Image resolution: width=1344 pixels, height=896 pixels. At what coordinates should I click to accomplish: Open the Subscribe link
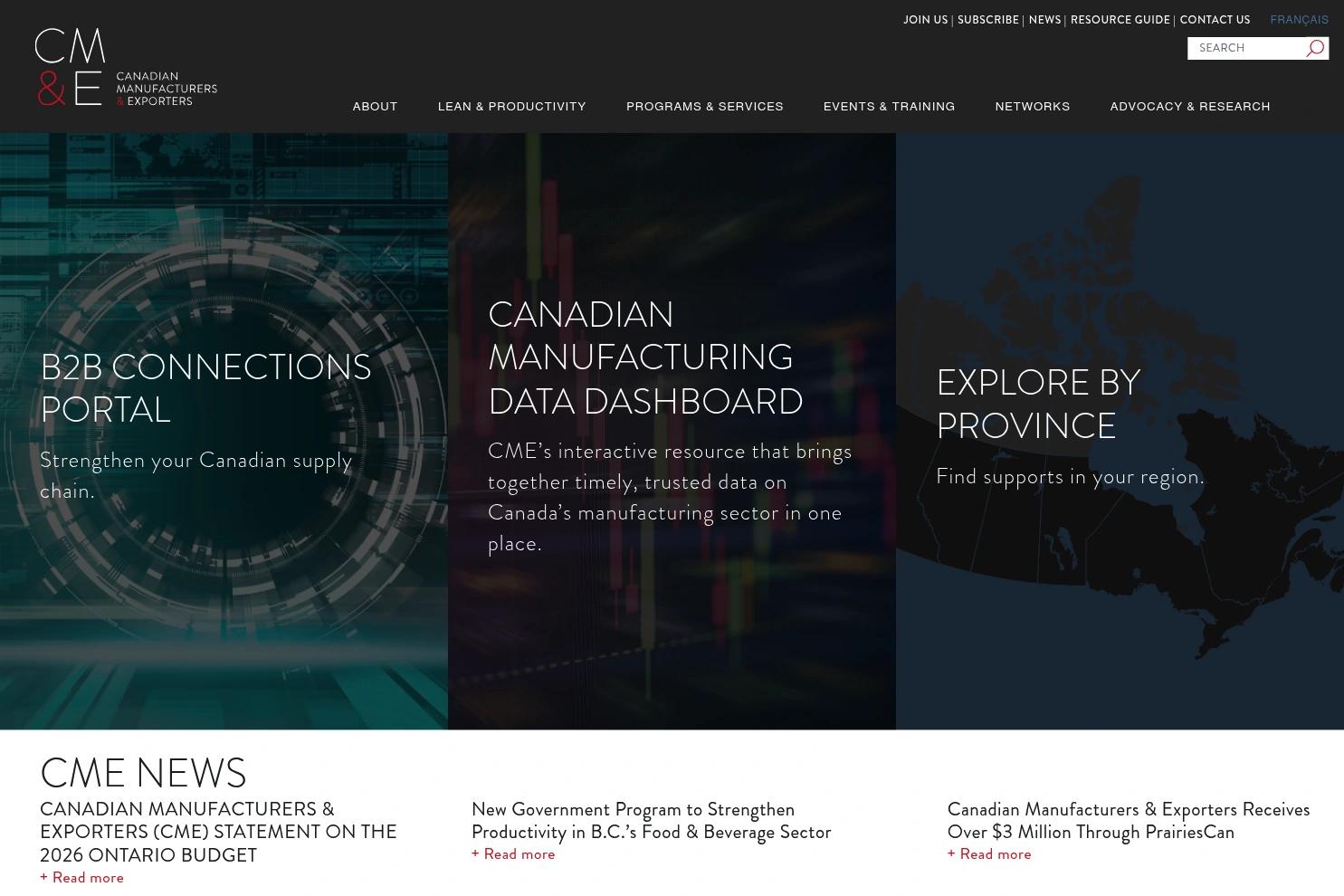987,20
